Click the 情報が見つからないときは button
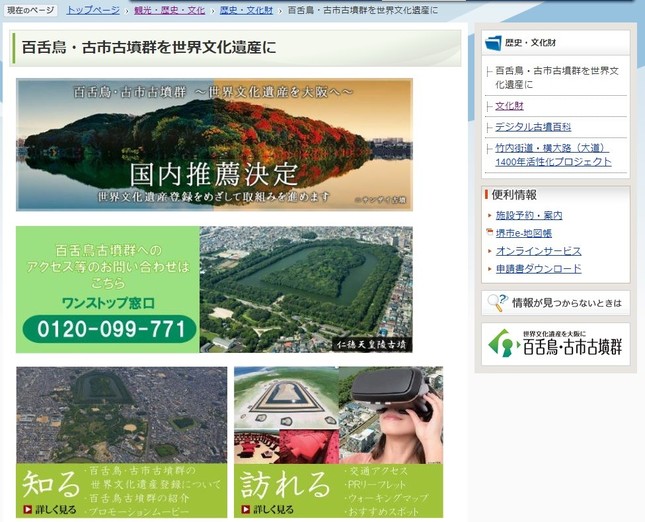 [555, 303]
